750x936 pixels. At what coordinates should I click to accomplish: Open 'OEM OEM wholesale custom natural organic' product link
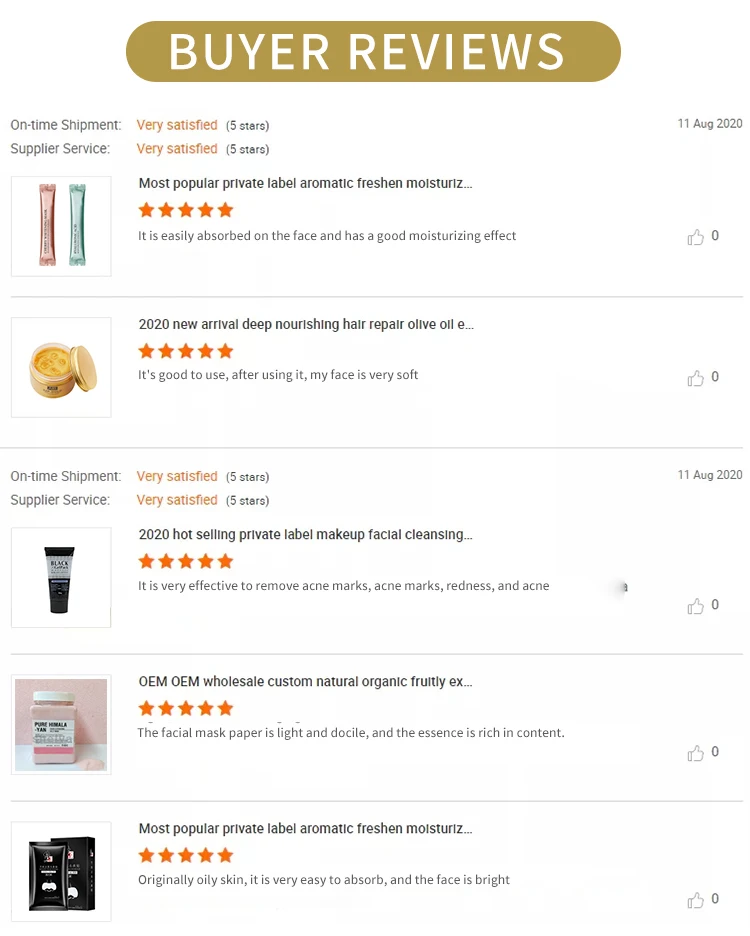coord(305,681)
